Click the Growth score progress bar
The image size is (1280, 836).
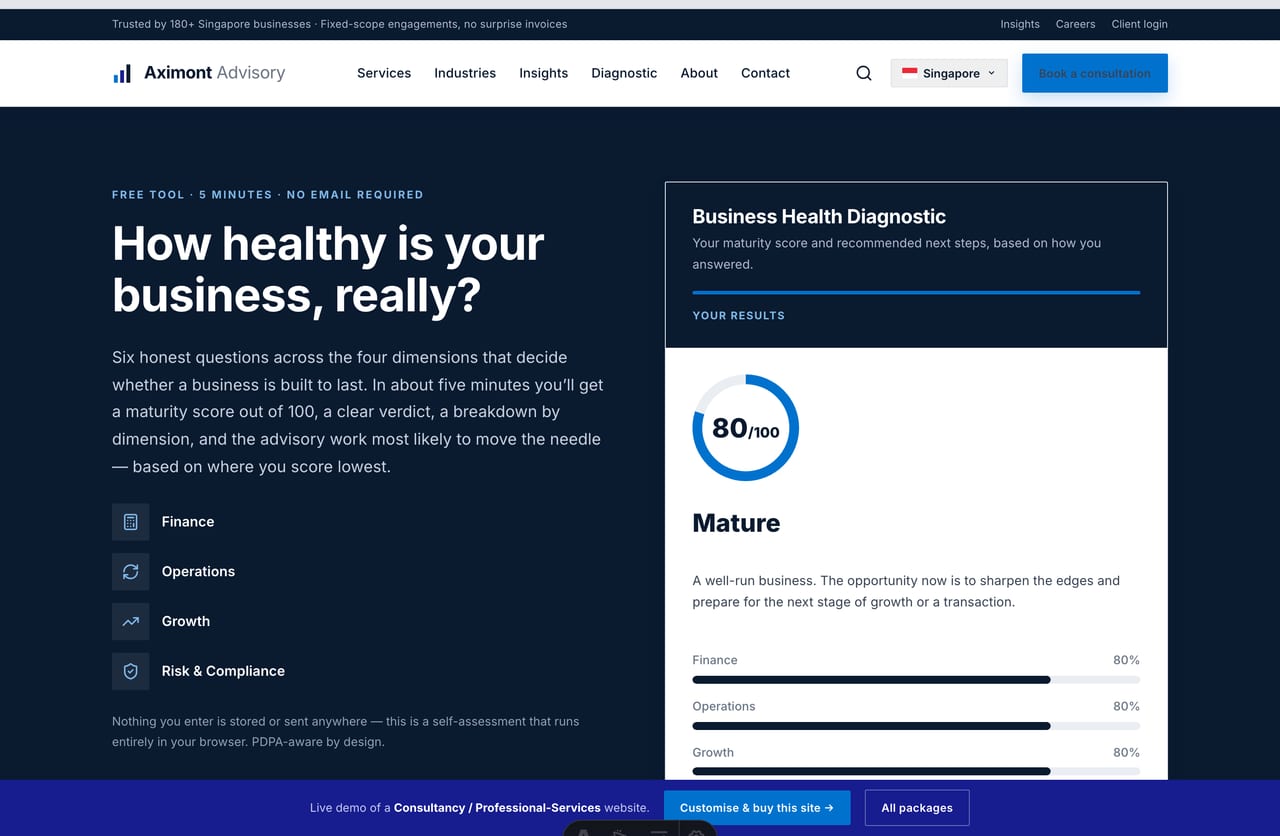pyautogui.click(x=916, y=772)
